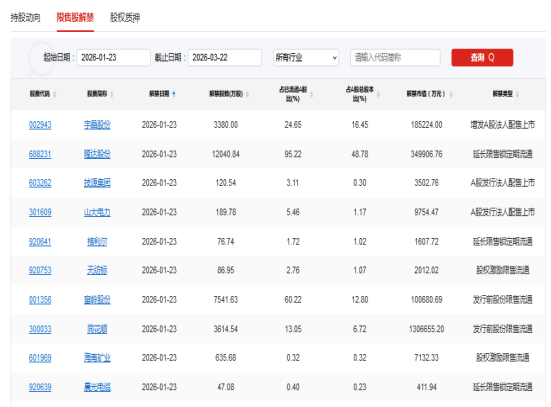Open stock code 601969 link

click(x=40, y=358)
